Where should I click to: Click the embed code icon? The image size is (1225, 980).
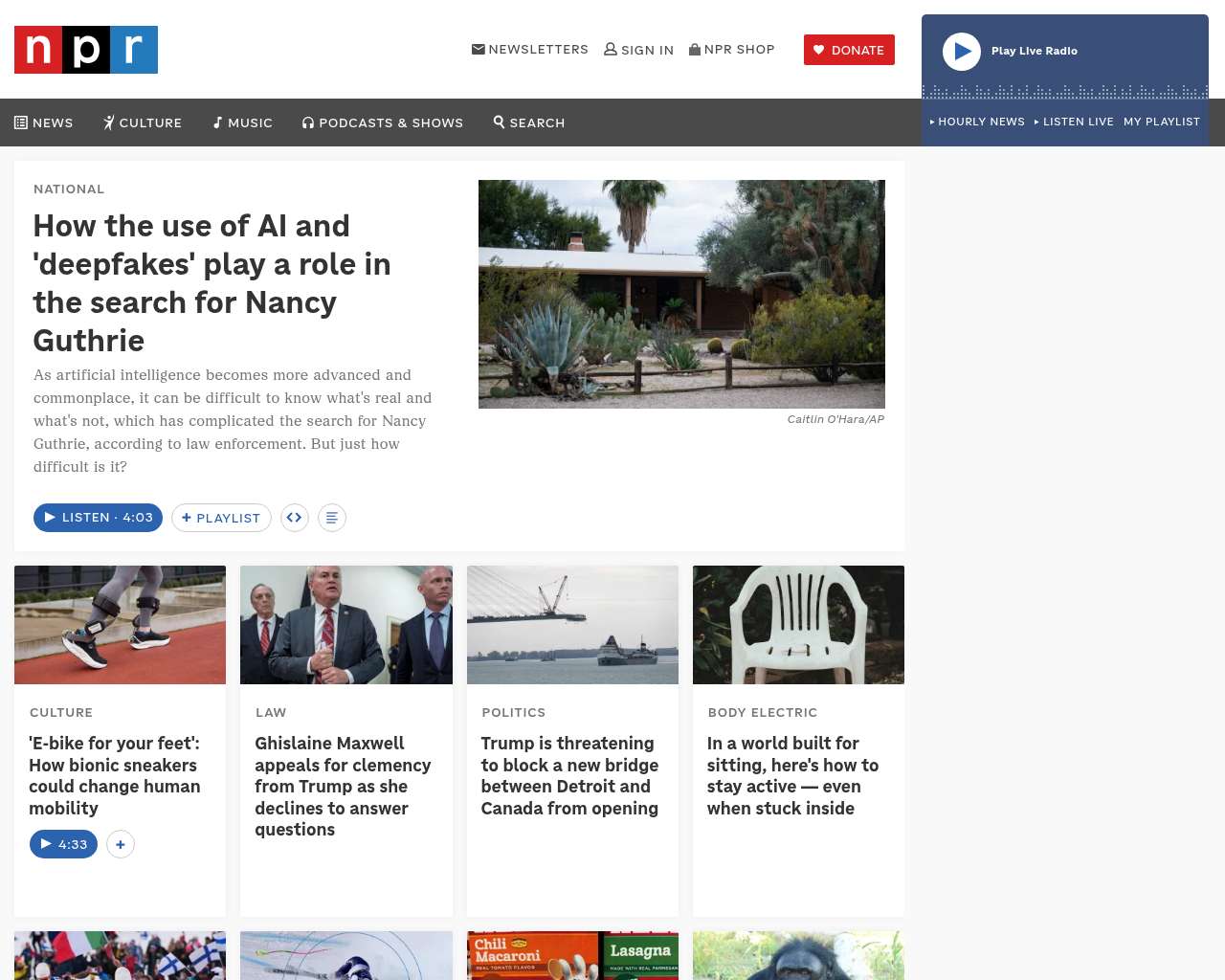click(295, 518)
